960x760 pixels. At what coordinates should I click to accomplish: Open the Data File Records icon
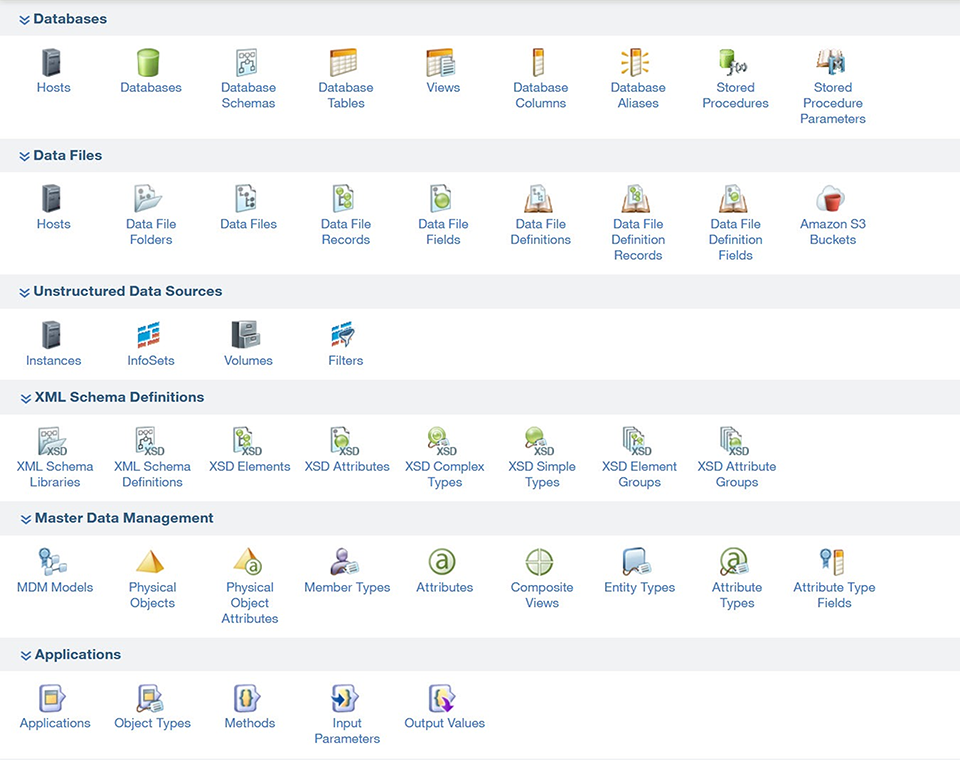[x=343, y=199]
